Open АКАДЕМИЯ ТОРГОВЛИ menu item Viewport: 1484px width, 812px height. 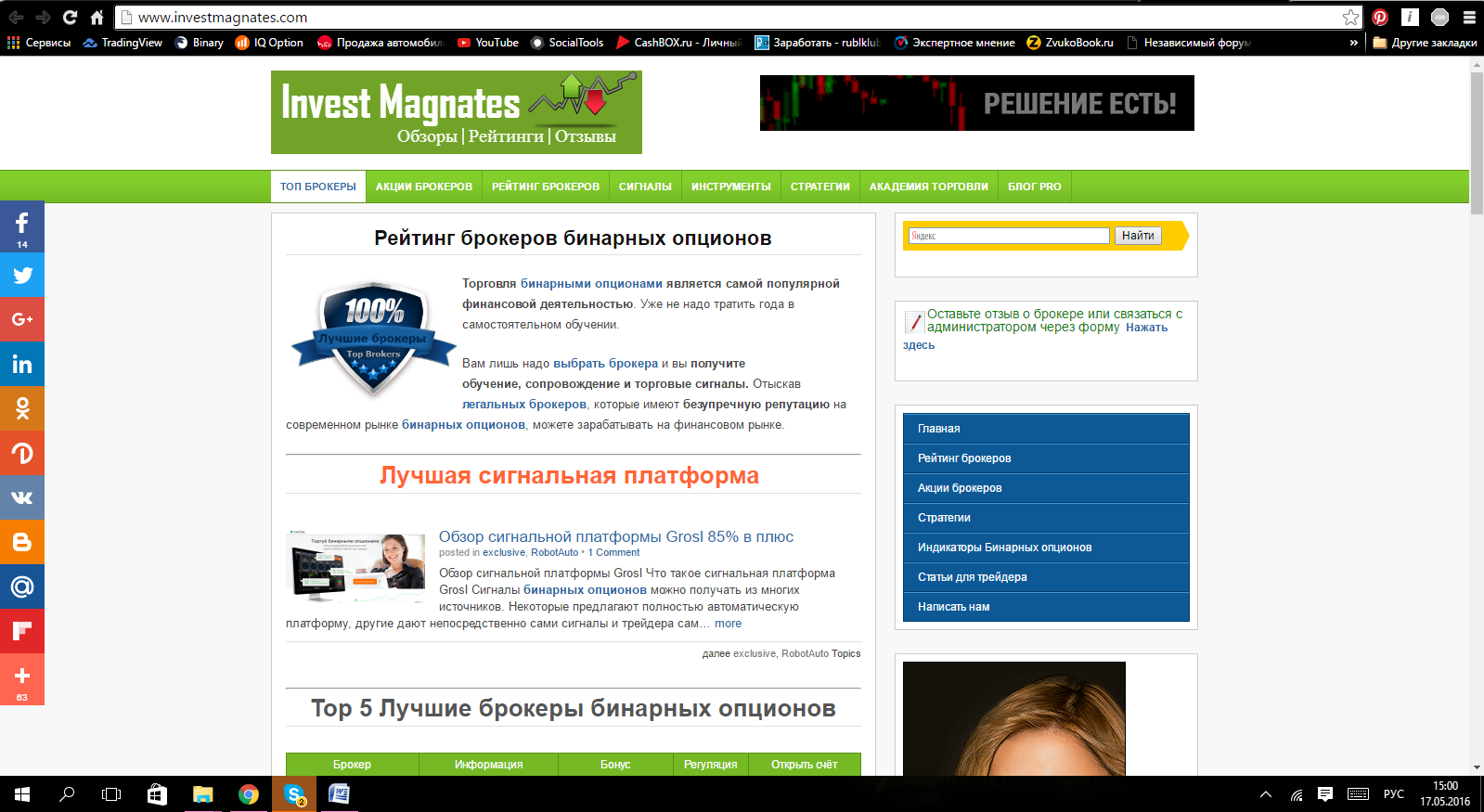929,187
